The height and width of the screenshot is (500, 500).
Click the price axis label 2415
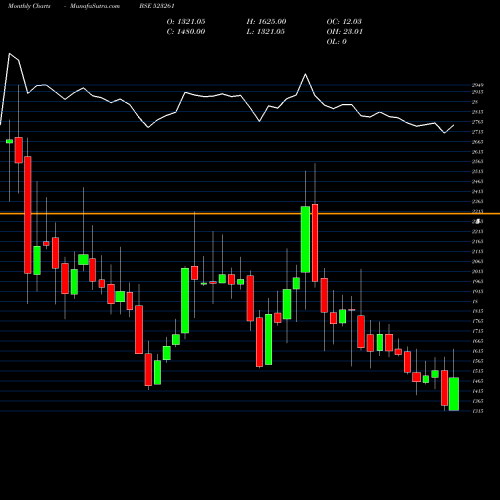pyautogui.click(x=478, y=192)
